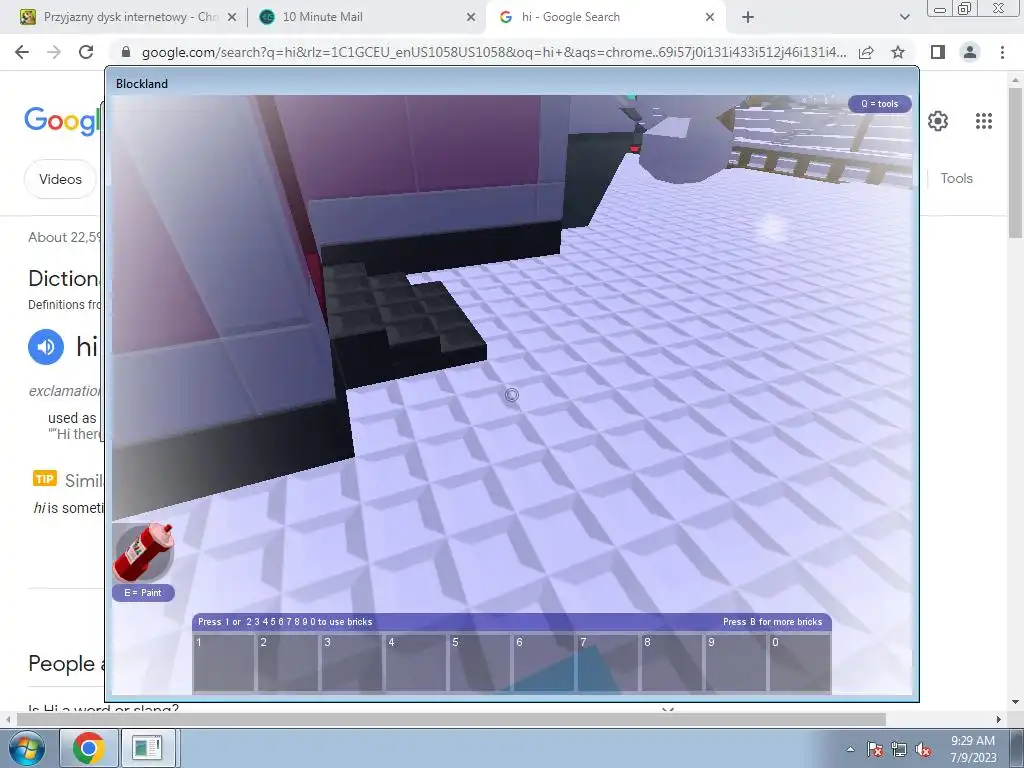Click the Blockland window title
Screen dimensions: 1024x768
[142, 84]
